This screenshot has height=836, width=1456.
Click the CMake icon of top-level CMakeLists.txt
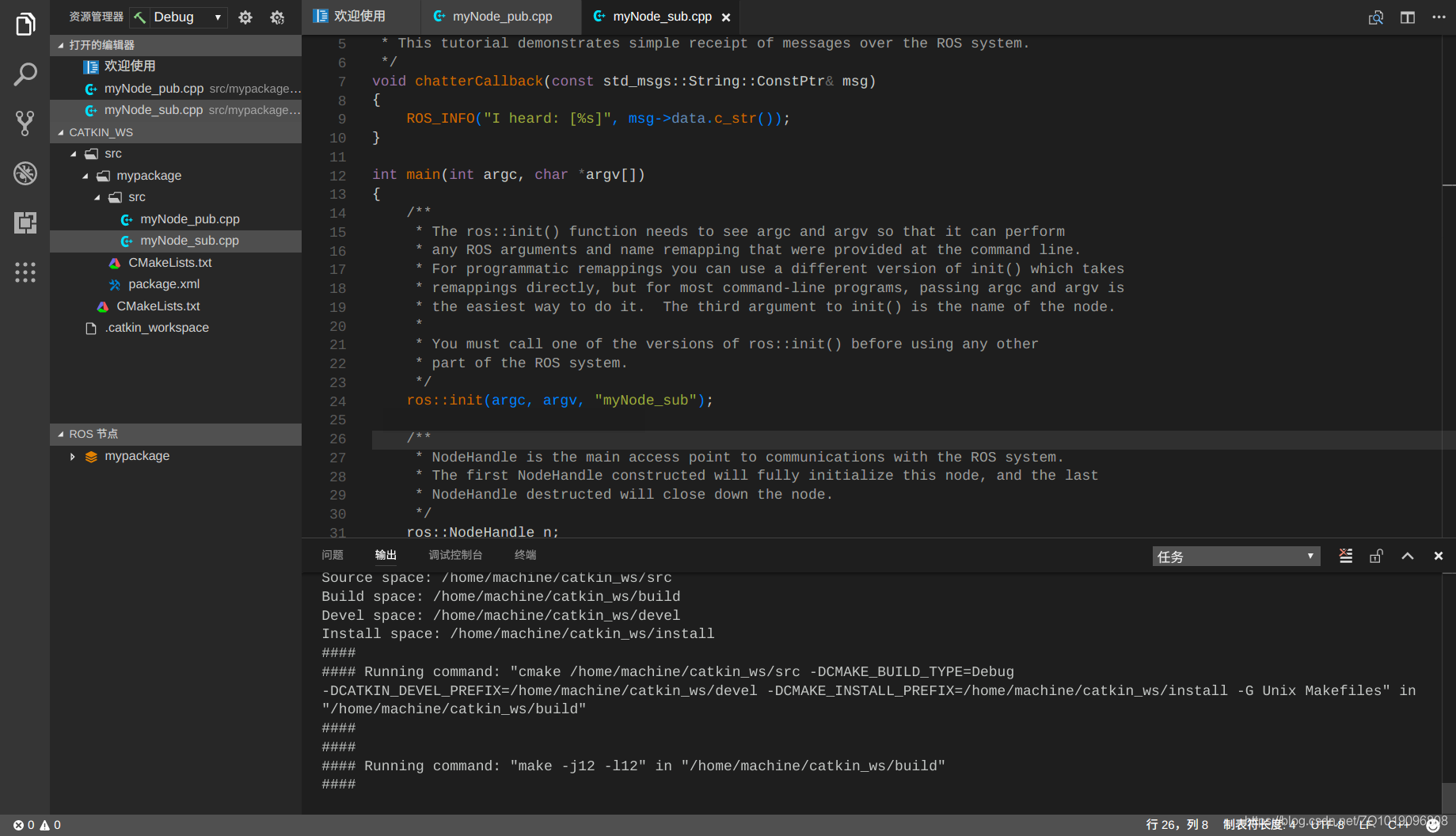click(x=102, y=306)
